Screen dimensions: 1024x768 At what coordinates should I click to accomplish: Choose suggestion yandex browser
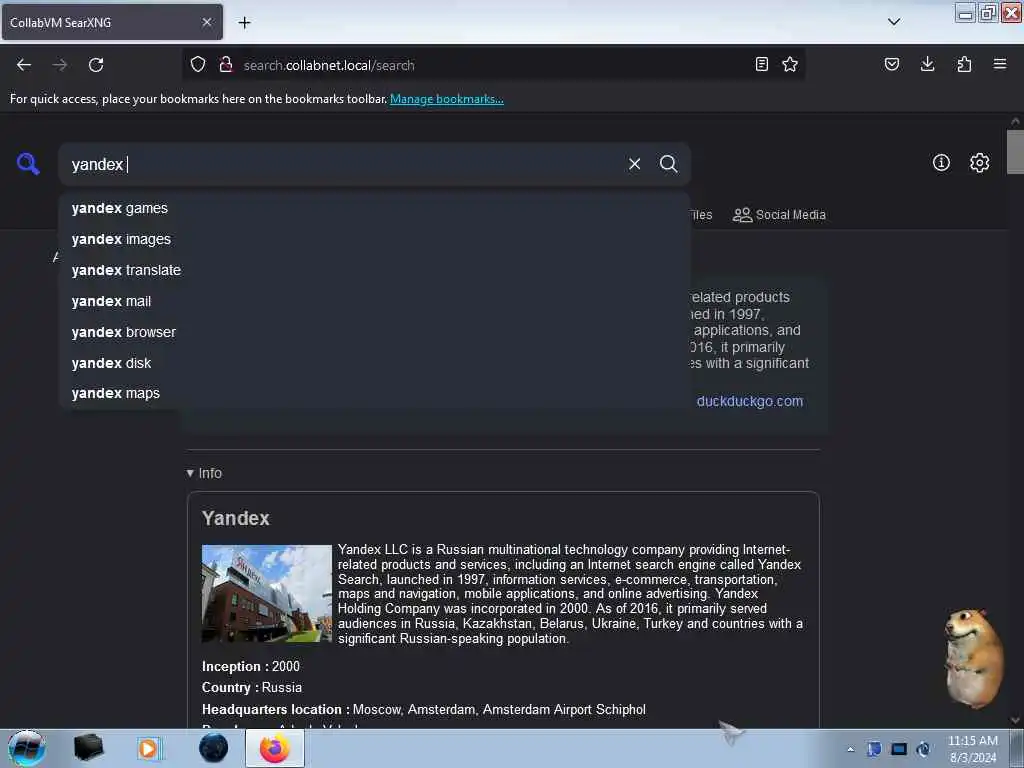tap(374, 332)
